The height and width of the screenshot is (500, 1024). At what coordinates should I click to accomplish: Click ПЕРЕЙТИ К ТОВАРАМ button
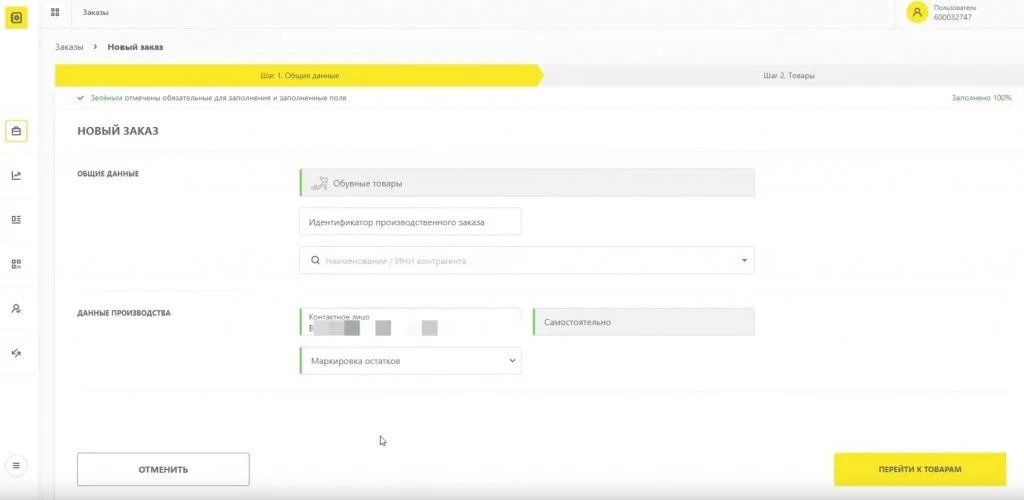click(x=920, y=469)
